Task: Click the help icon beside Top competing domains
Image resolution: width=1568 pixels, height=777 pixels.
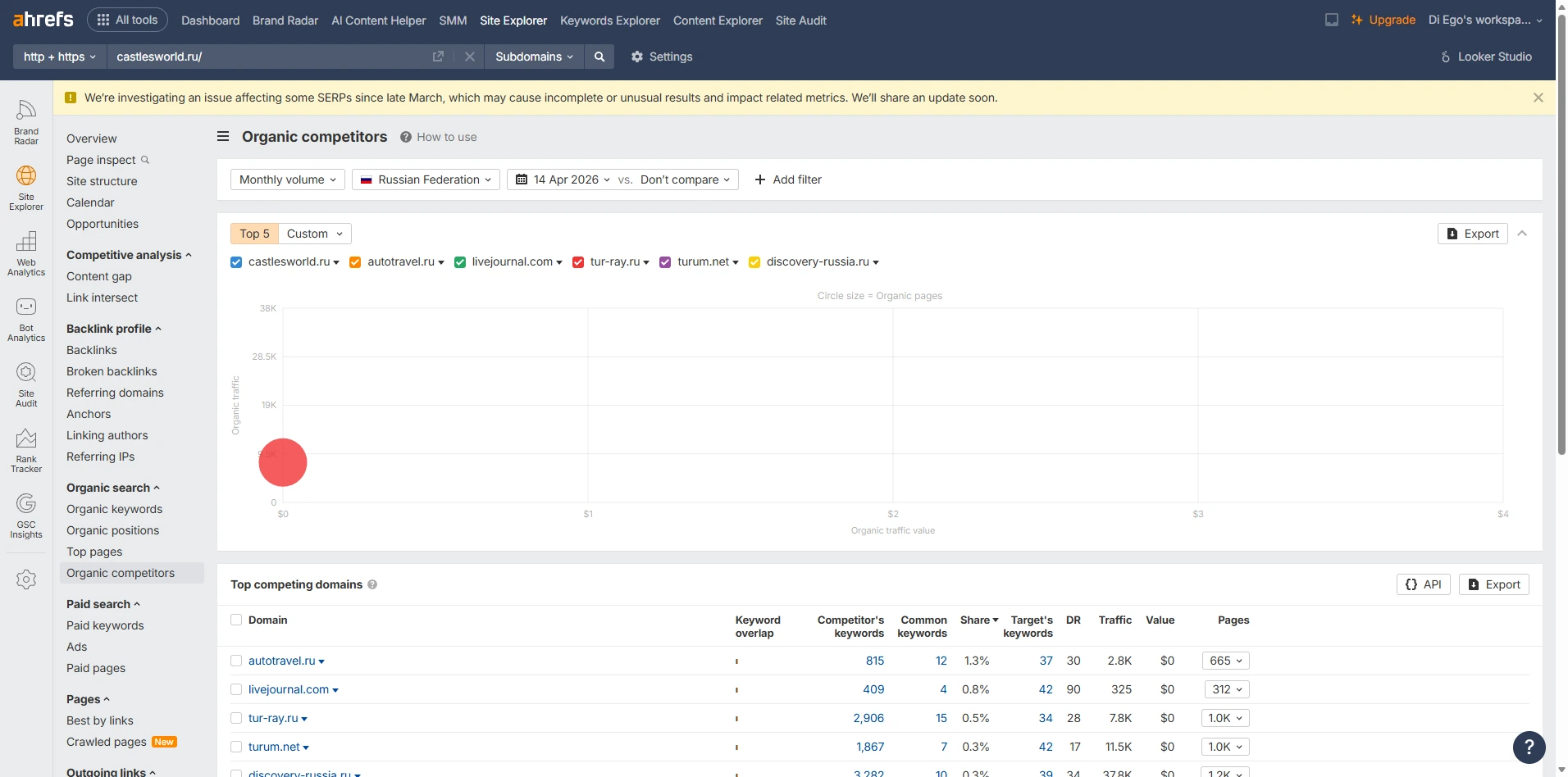Action: point(372,584)
